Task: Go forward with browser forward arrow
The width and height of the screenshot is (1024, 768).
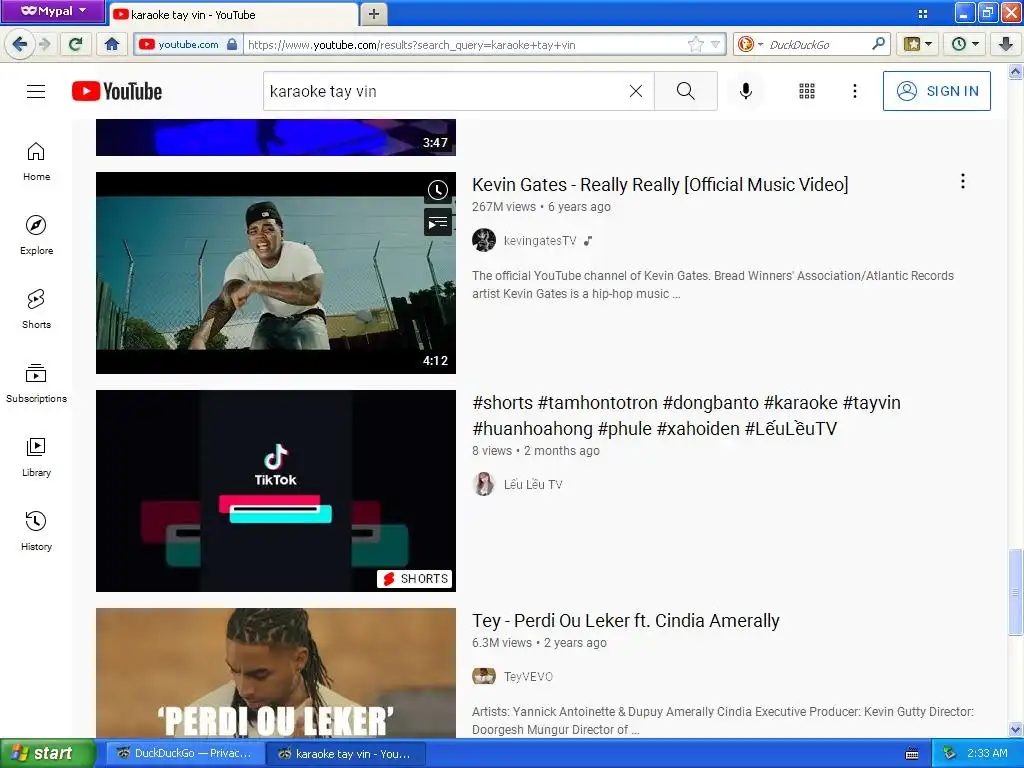Action: [44, 44]
